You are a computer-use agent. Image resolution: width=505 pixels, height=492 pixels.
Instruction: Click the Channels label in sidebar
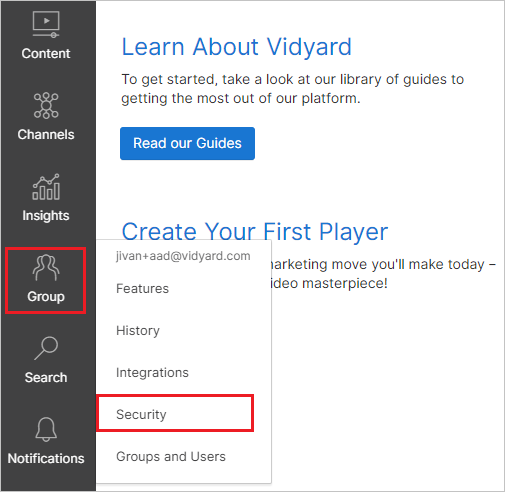point(46,135)
